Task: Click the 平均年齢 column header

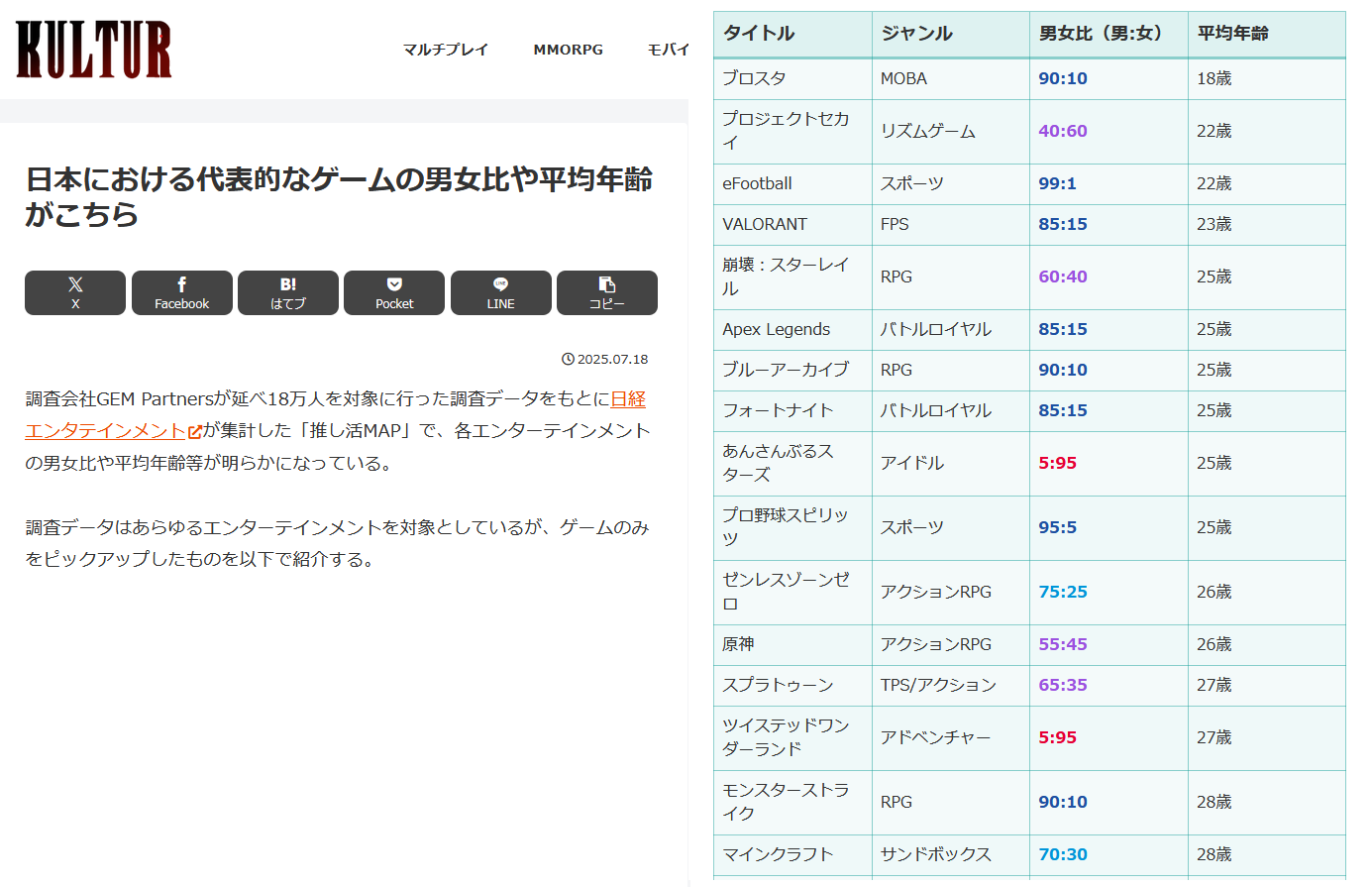Action: (1267, 34)
